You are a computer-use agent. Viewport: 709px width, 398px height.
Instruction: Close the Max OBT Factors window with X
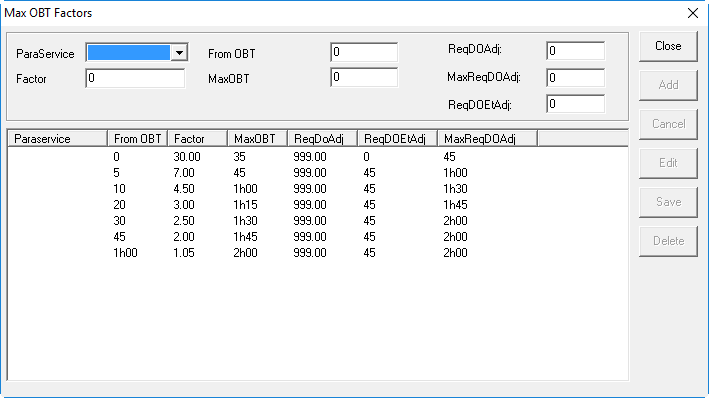693,13
